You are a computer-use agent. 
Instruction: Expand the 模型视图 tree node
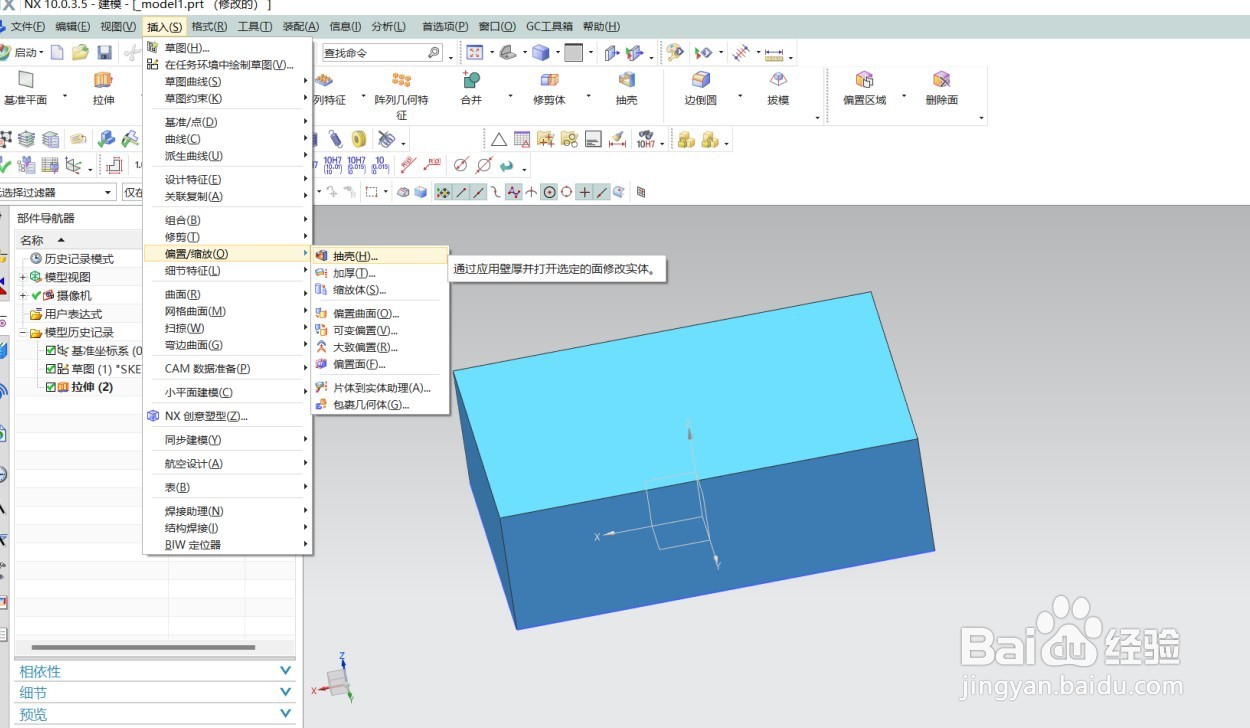coord(24,277)
